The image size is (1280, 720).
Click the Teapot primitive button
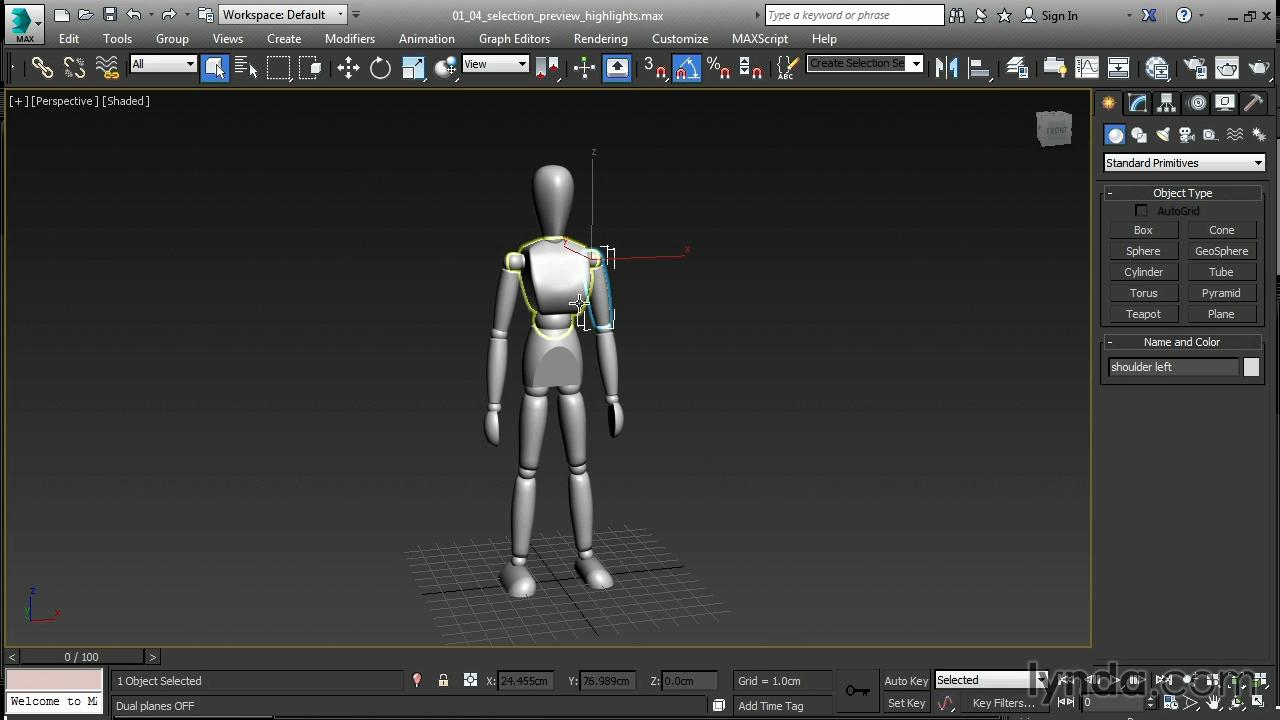coord(1143,314)
